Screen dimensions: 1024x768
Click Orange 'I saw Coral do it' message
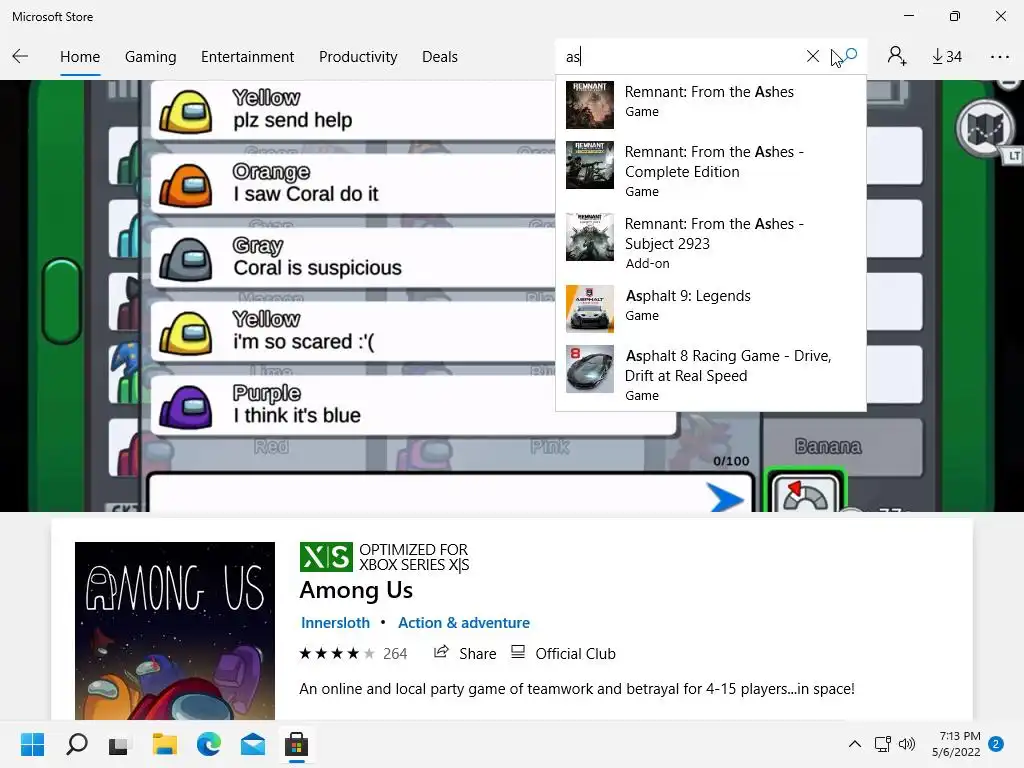353,184
